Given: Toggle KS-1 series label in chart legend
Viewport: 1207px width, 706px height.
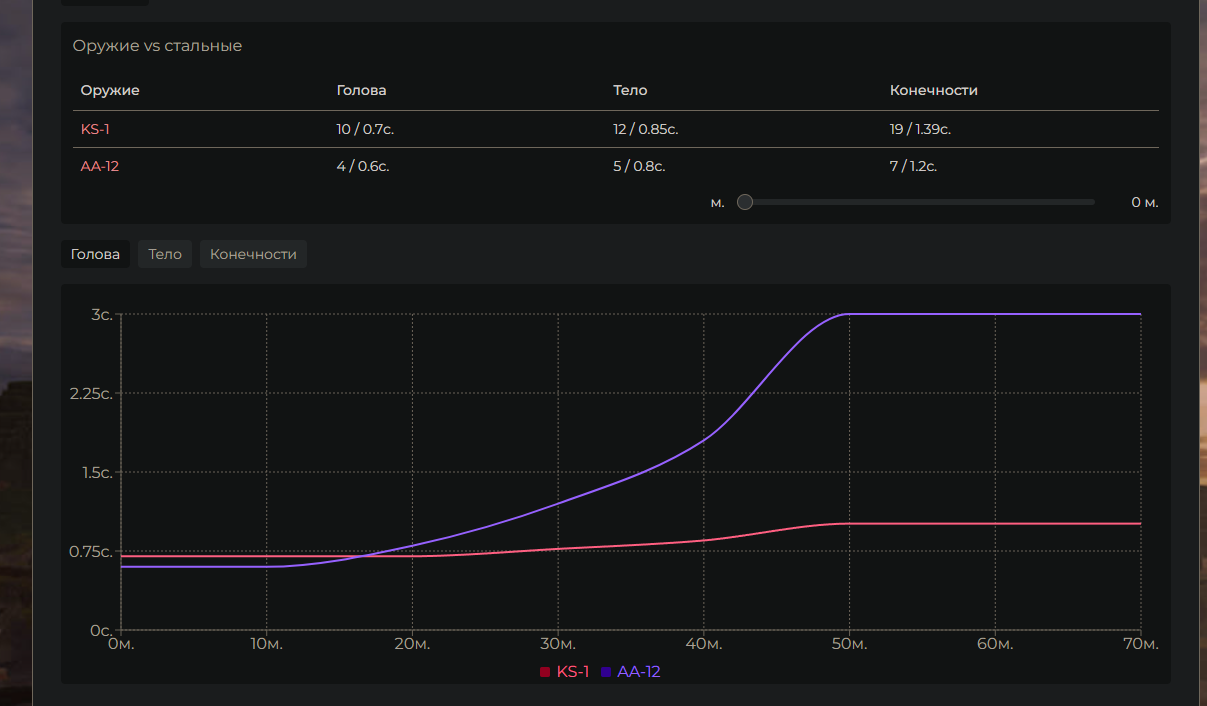Looking at the screenshot, I should (572, 672).
